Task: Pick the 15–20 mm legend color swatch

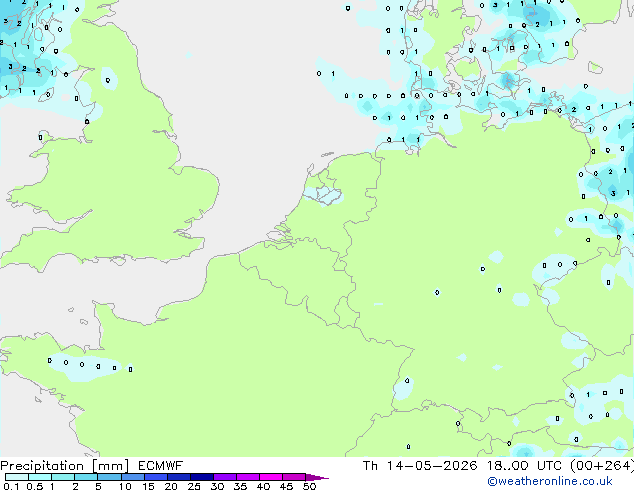Action: (156, 477)
